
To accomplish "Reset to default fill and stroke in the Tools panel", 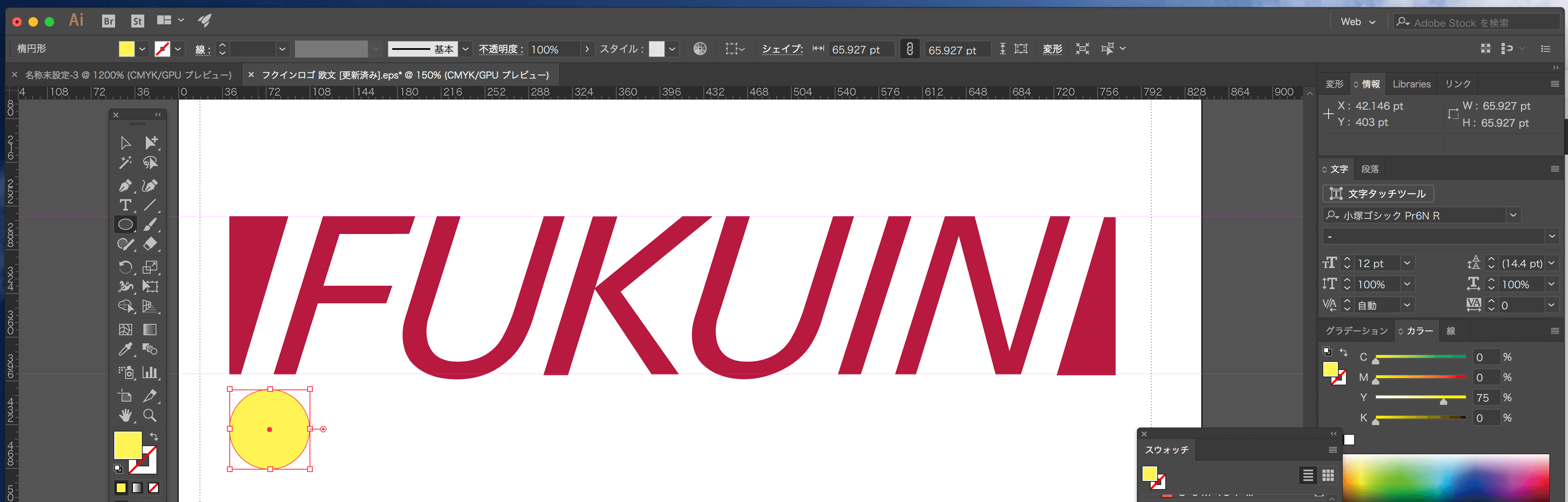I will [118, 468].
